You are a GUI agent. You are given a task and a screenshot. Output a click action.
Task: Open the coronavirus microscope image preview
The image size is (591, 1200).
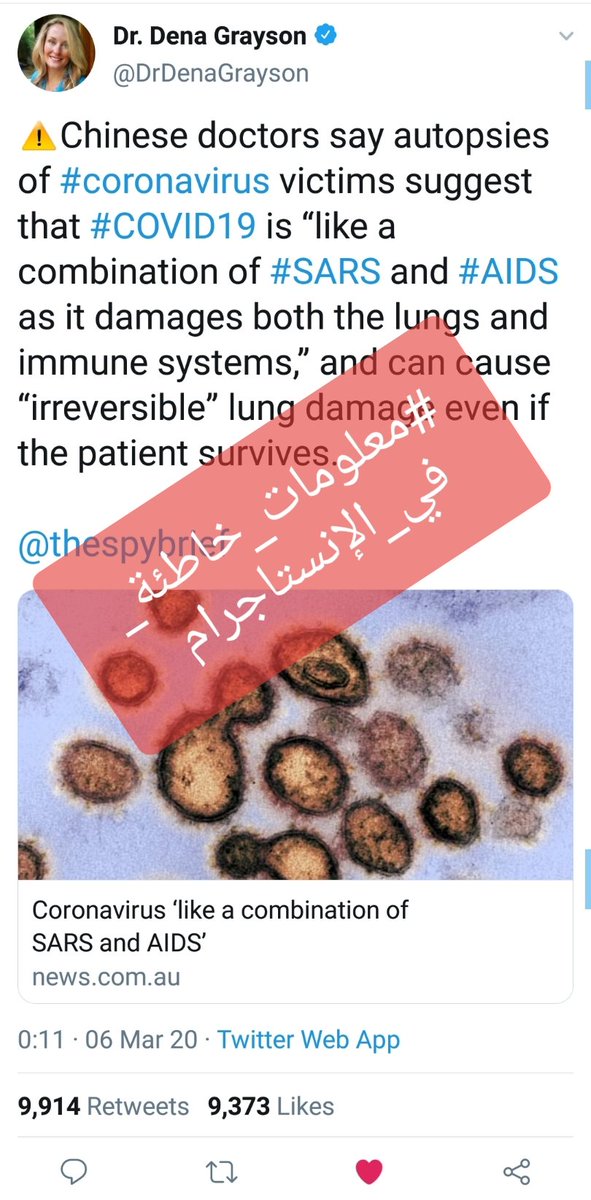295,734
